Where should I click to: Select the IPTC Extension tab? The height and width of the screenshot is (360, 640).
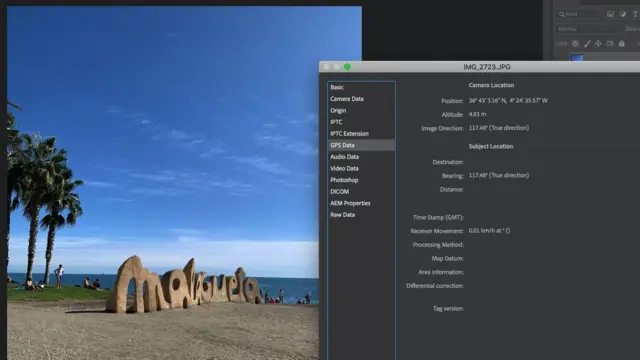[361, 133]
